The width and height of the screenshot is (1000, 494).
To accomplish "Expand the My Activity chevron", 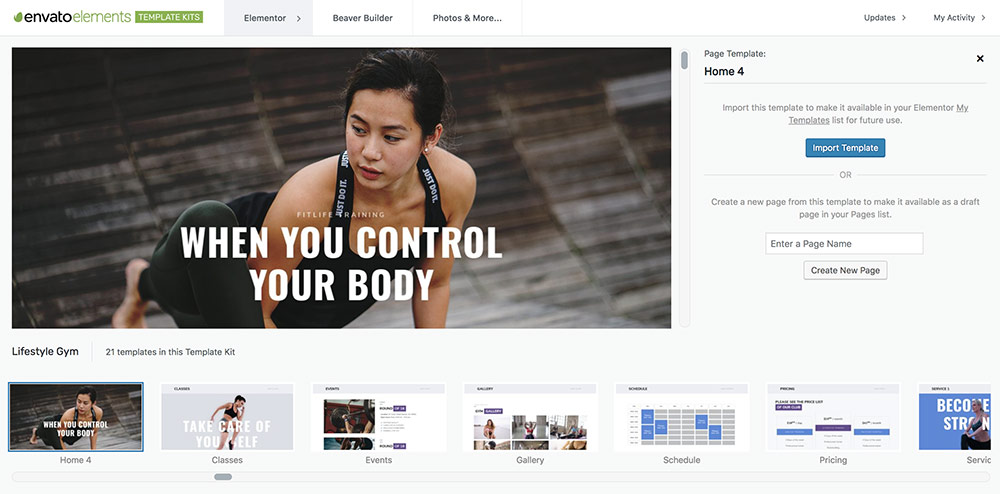I will pyautogui.click(x=983, y=18).
